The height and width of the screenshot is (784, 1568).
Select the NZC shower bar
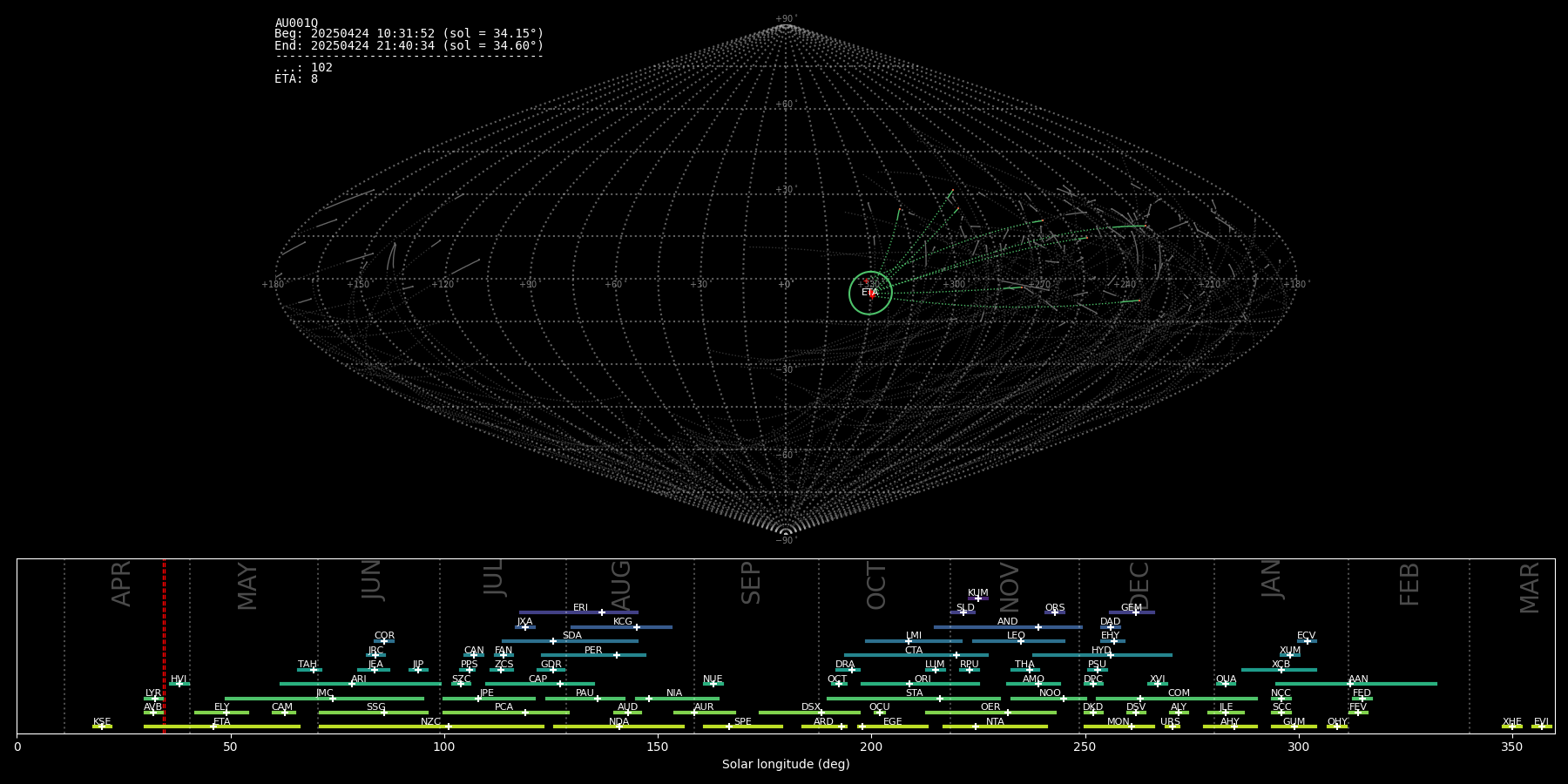coord(431,727)
